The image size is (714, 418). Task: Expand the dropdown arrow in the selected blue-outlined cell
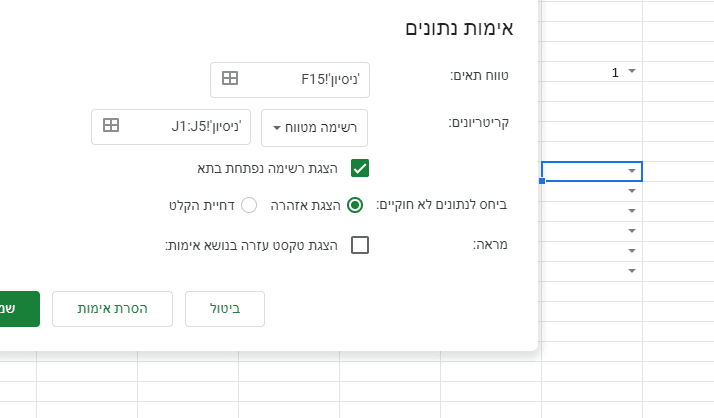[632, 171]
